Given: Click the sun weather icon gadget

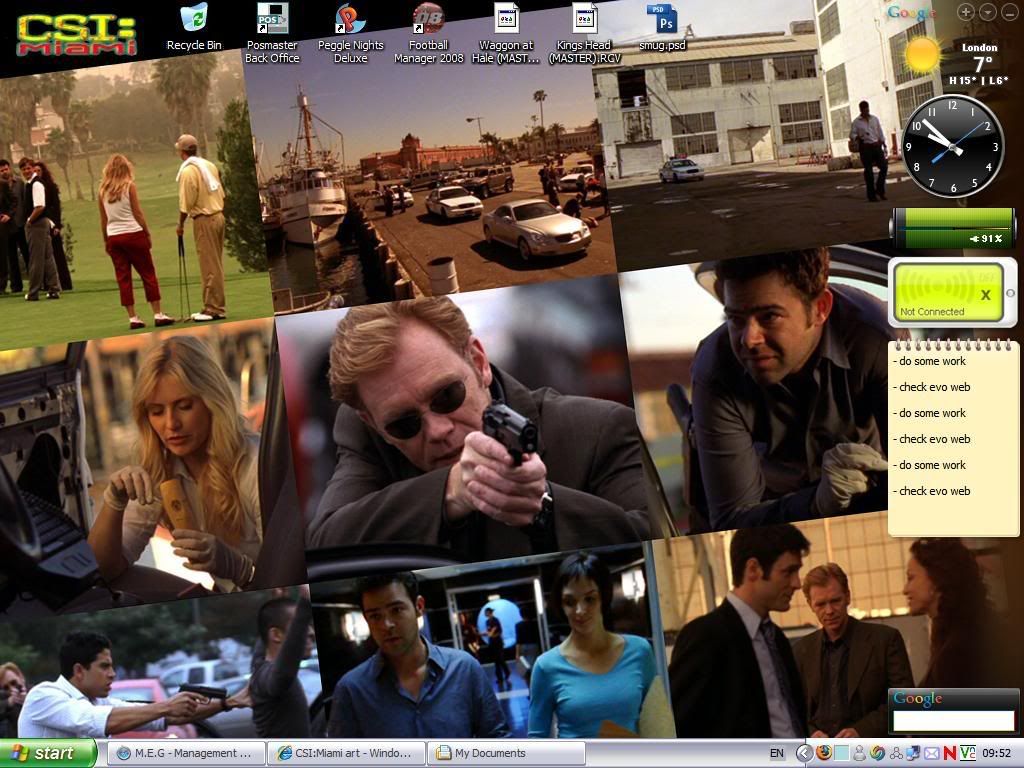Looking at the screenshot, I should point(923,56).
